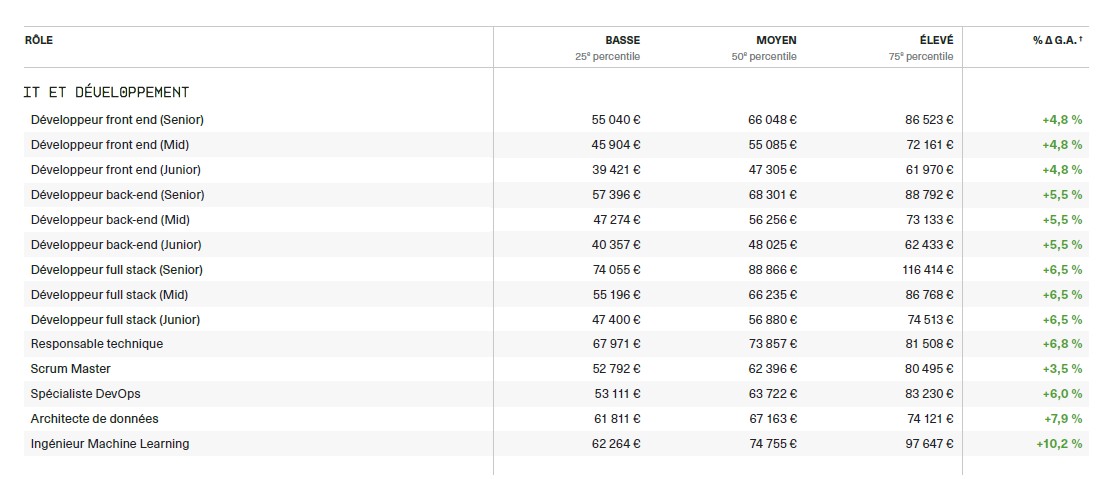Select the Scrum Master role

tap(69, 369)
